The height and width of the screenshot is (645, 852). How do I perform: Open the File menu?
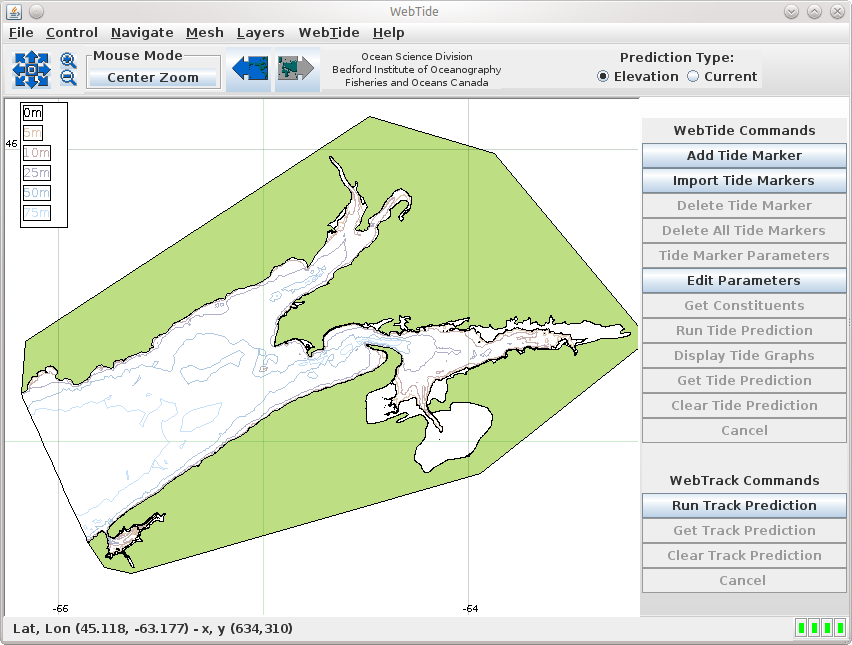21,33
